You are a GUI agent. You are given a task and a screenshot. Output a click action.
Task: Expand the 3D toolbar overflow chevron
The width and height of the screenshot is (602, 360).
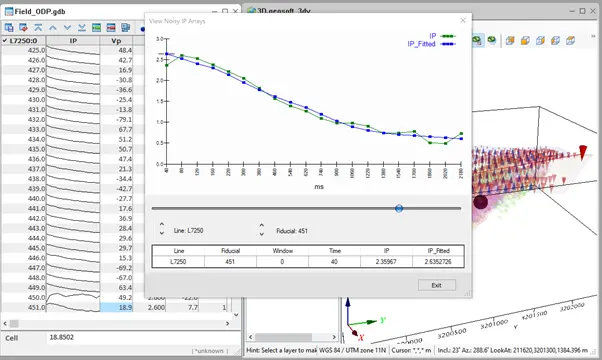tap(594, 36)
